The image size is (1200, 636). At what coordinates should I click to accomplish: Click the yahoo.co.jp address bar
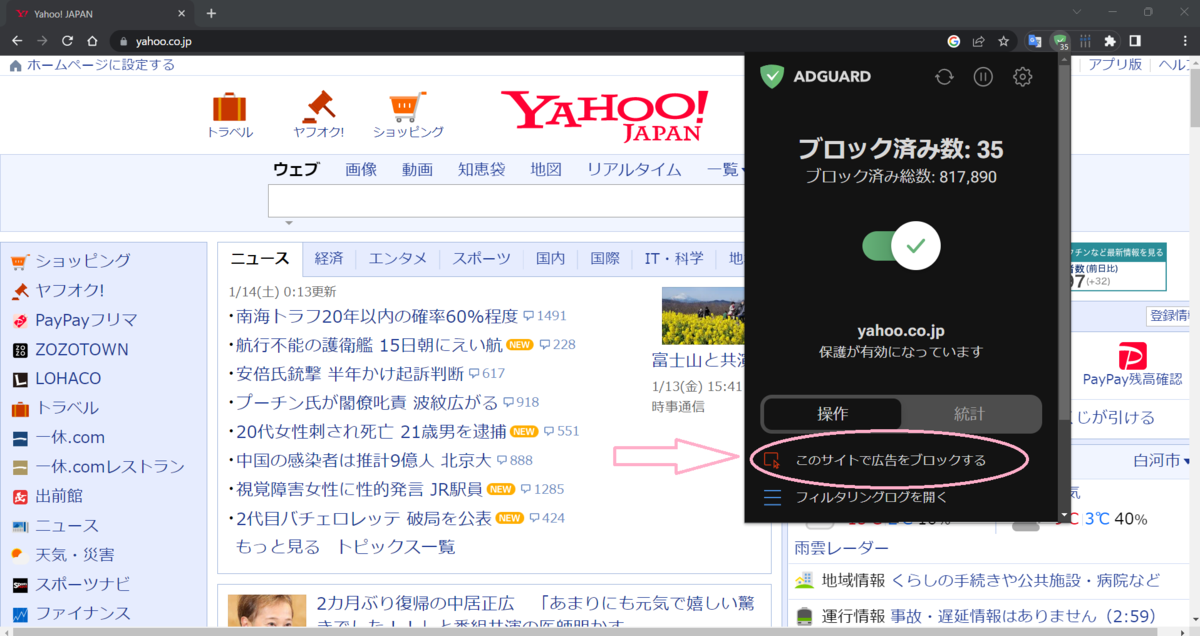530,41
